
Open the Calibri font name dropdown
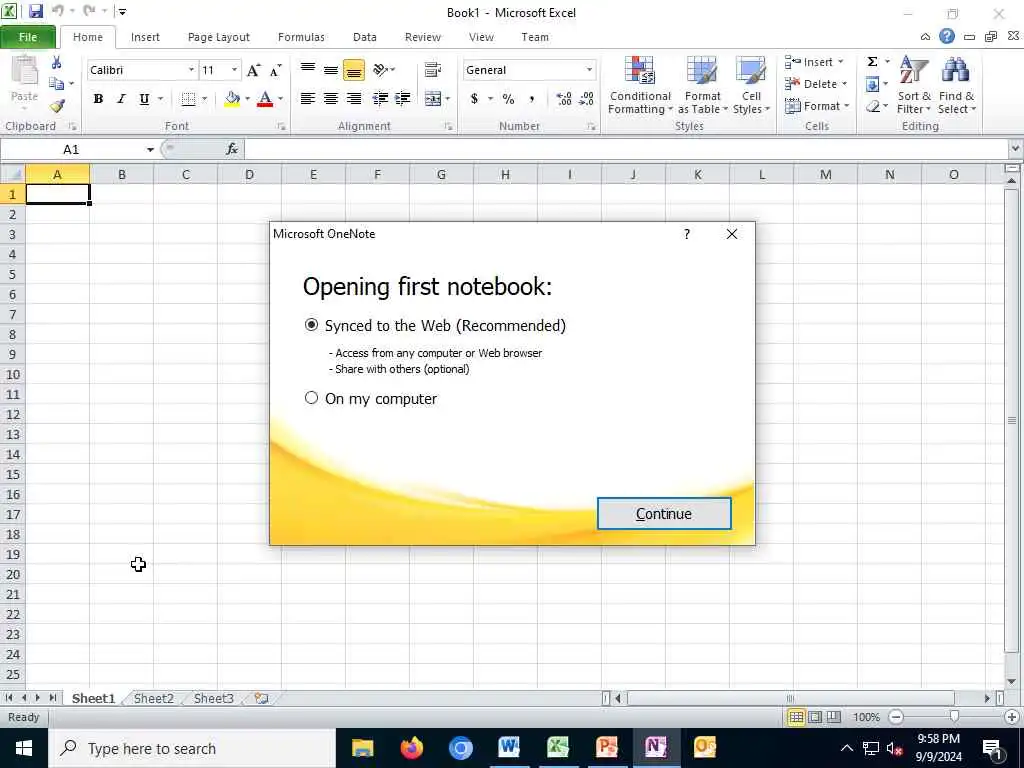pos(191,70)
